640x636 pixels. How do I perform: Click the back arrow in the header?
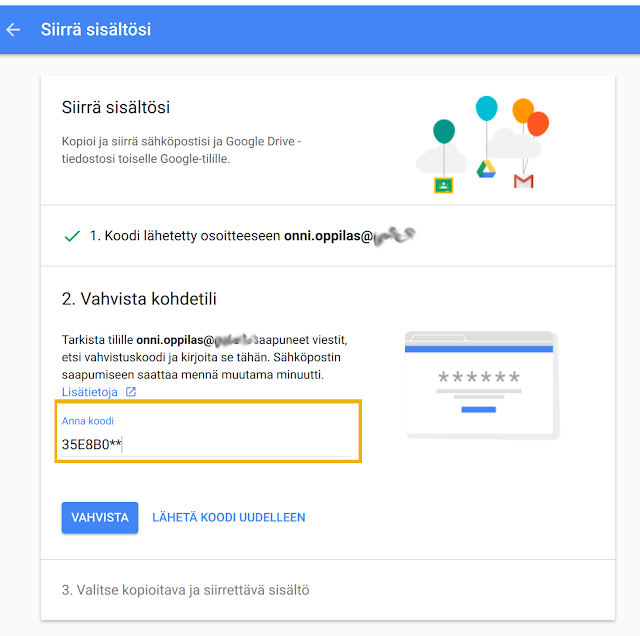(14, 30)
